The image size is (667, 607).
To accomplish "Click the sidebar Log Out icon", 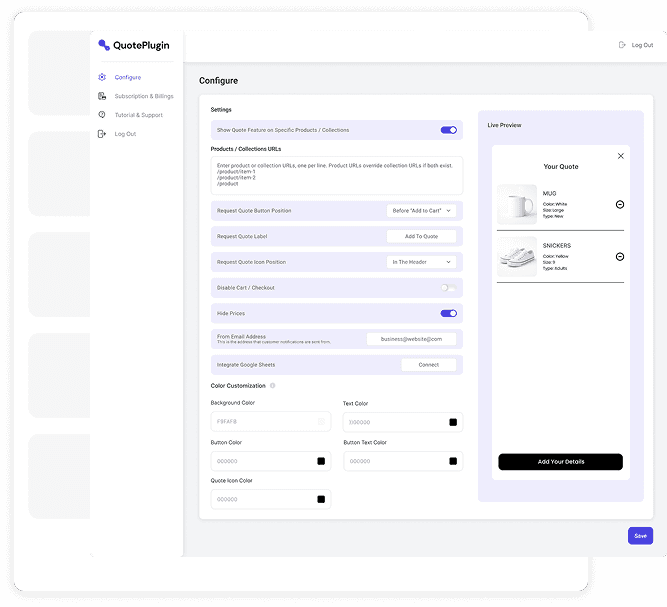I will click(x=102, y=134).
